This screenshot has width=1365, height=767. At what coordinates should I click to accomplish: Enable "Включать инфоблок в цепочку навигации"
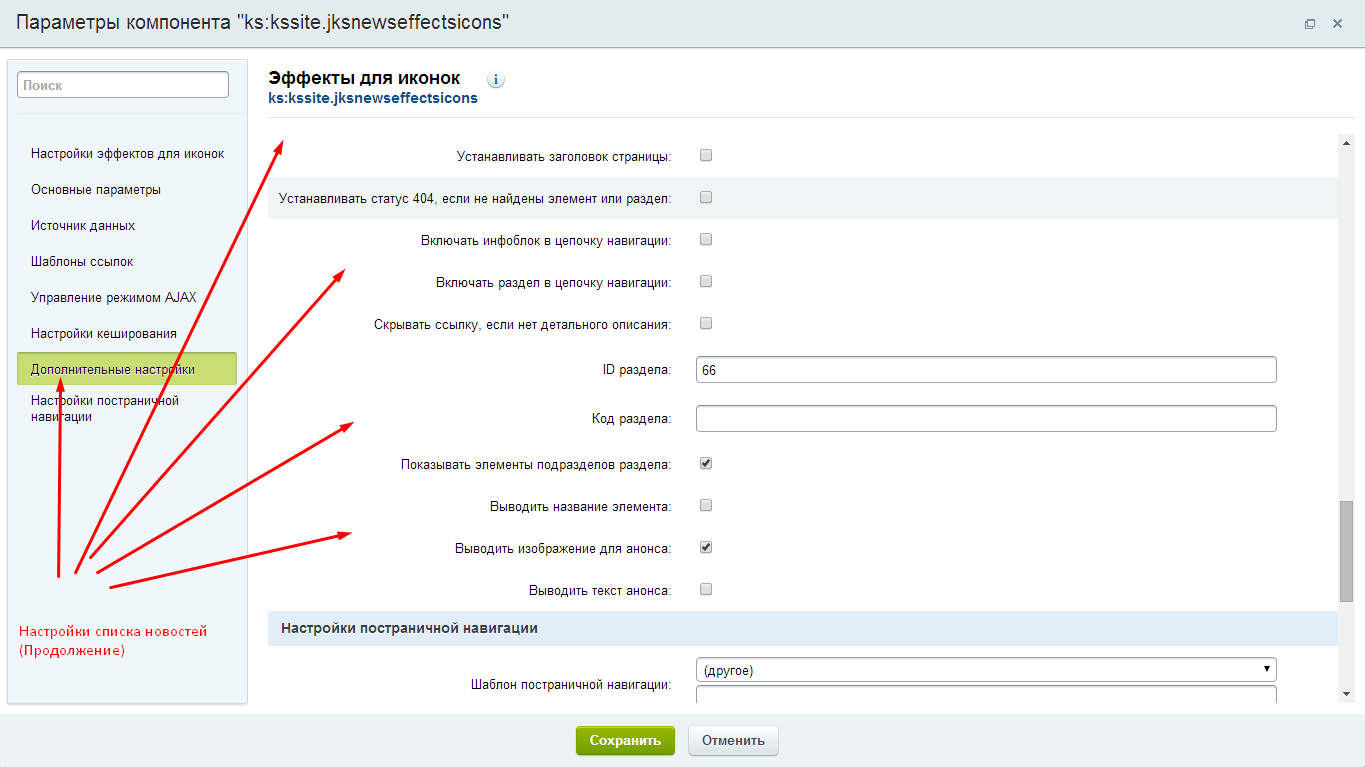705,239
